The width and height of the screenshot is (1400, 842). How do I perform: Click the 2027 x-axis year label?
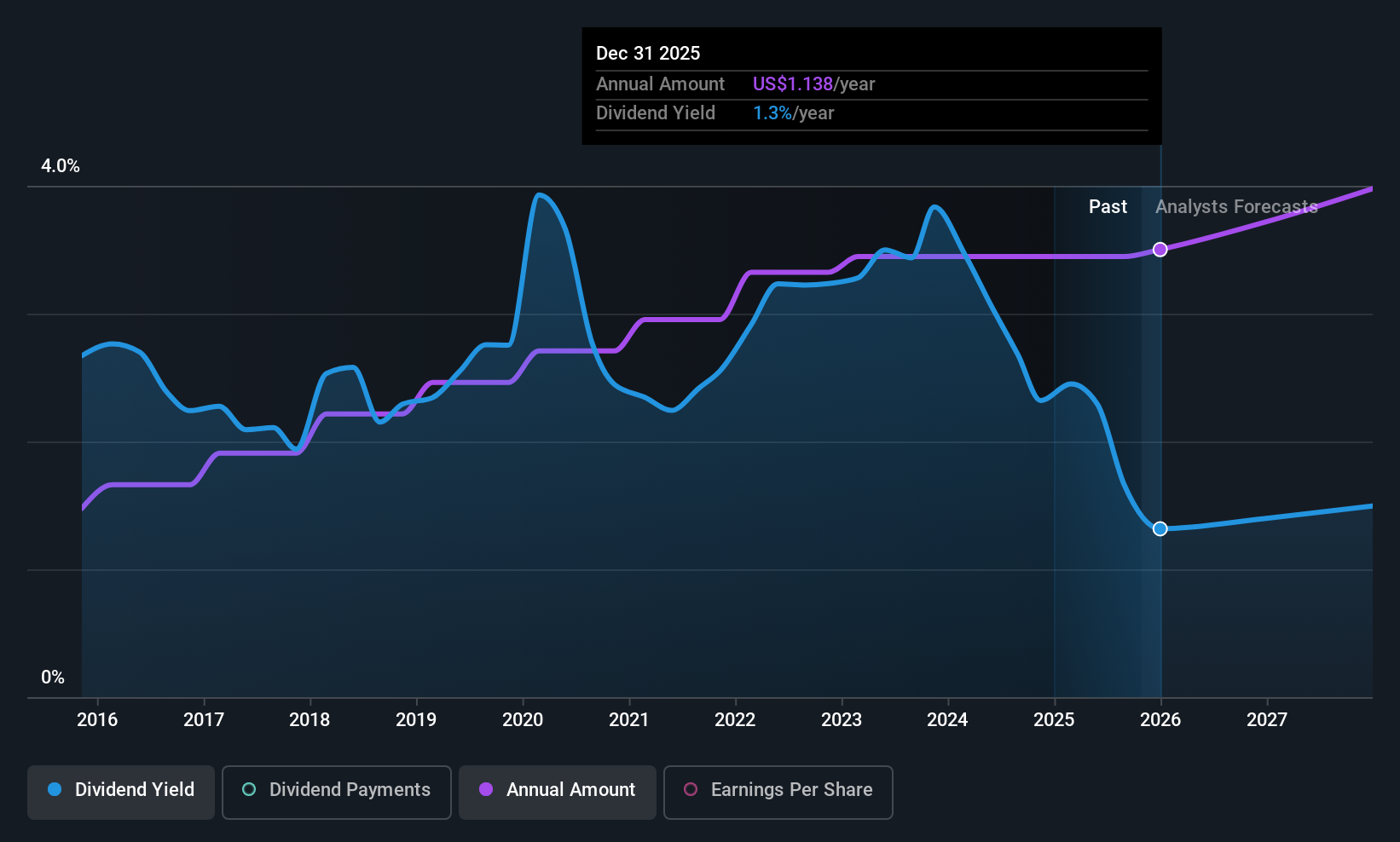point(1267,719)
